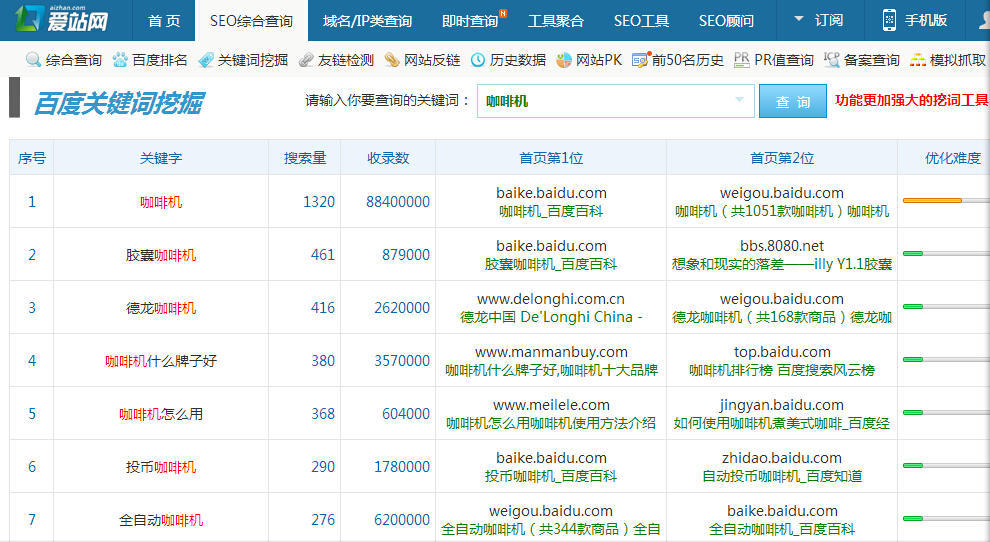Open zhidao.baidu.com result link
The width and height of the screenshot is (990, 542).
point(782,458)
